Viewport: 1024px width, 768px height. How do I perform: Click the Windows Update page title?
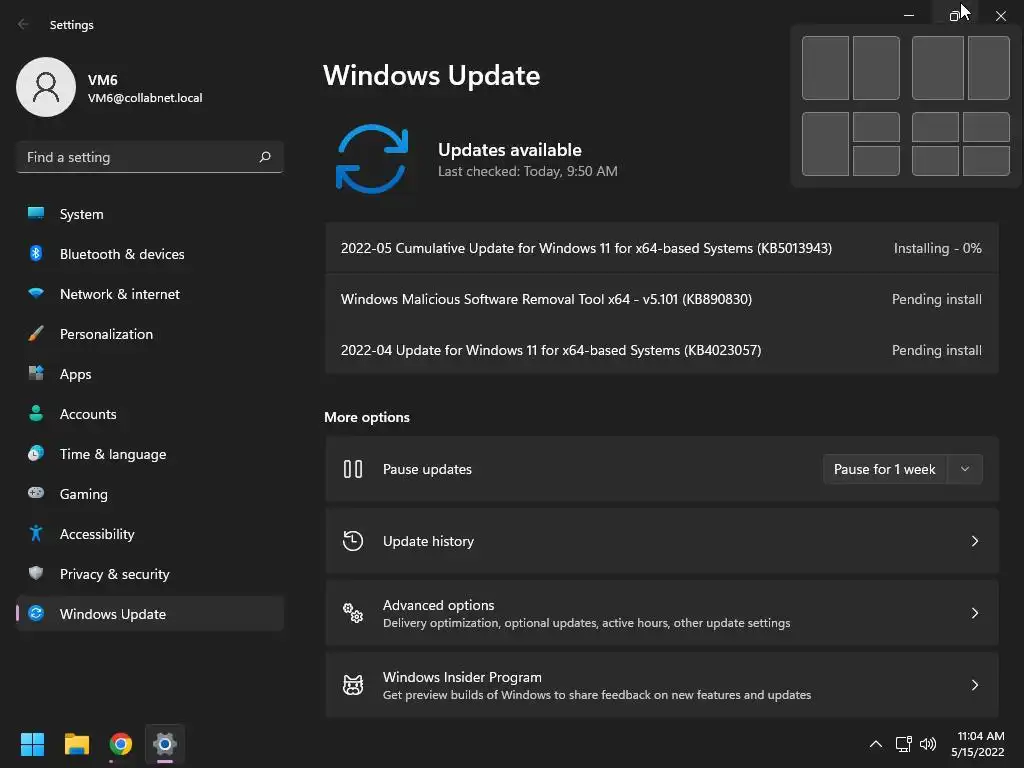coord(432,75)
